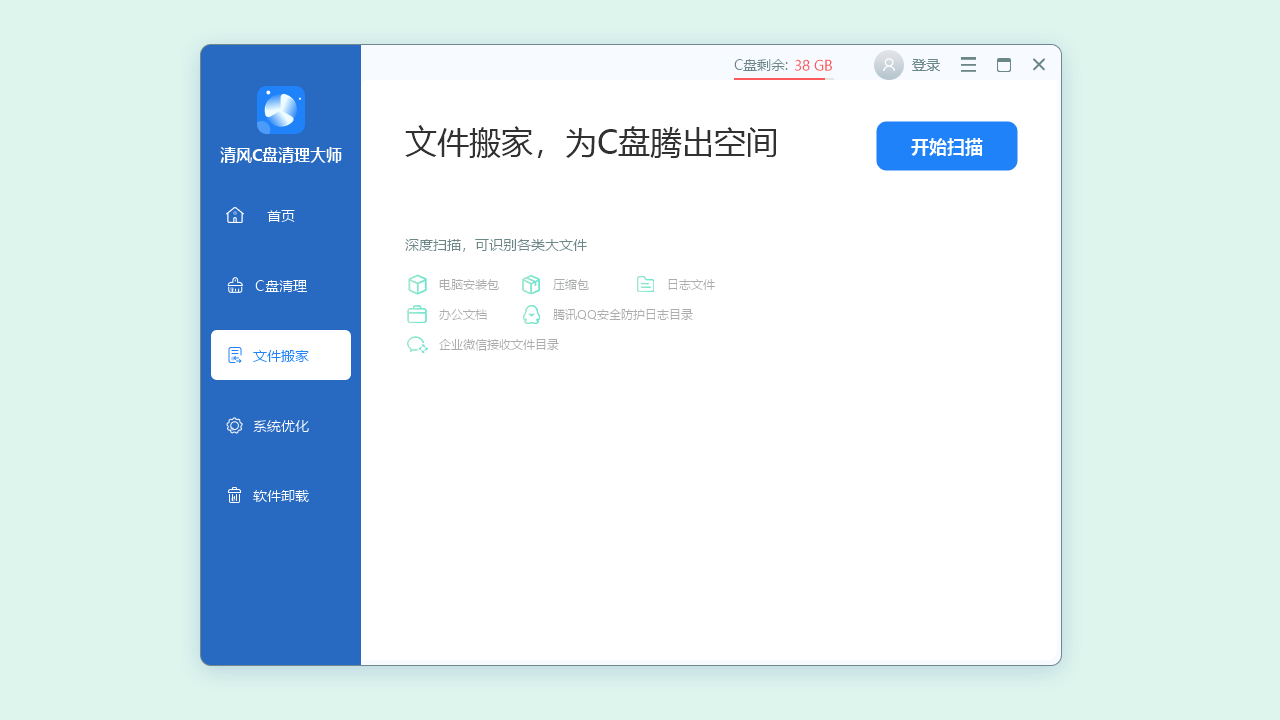The width and height of the screenshot is (1280, 720).
Task: Click the 压缩包 archive box icon
Action: click(x=531, y=284)
